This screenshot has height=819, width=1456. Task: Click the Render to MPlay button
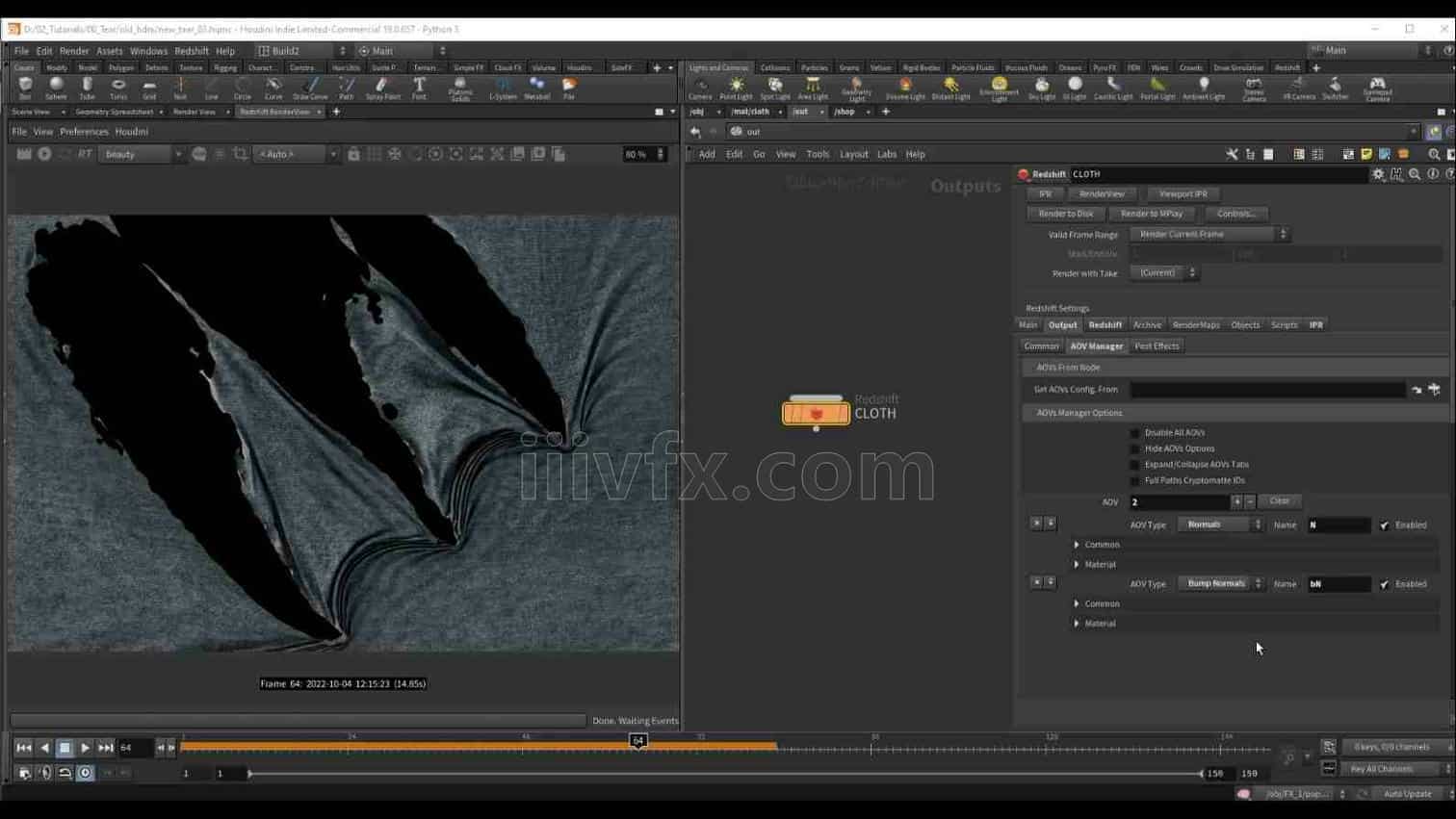coord(1152,214)
